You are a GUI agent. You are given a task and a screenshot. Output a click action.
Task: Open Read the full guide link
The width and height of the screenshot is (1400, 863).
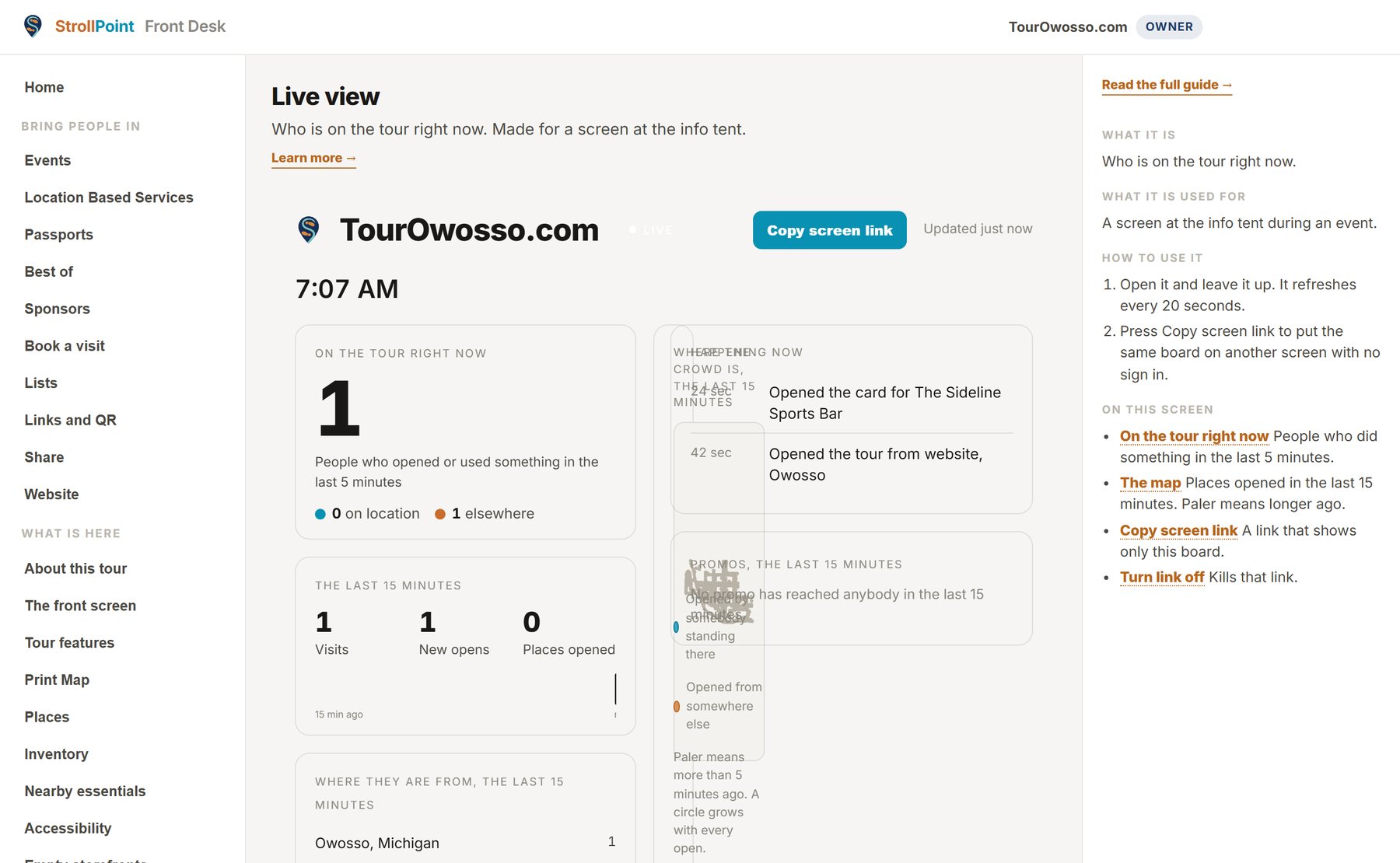(x=1167, y=85)
